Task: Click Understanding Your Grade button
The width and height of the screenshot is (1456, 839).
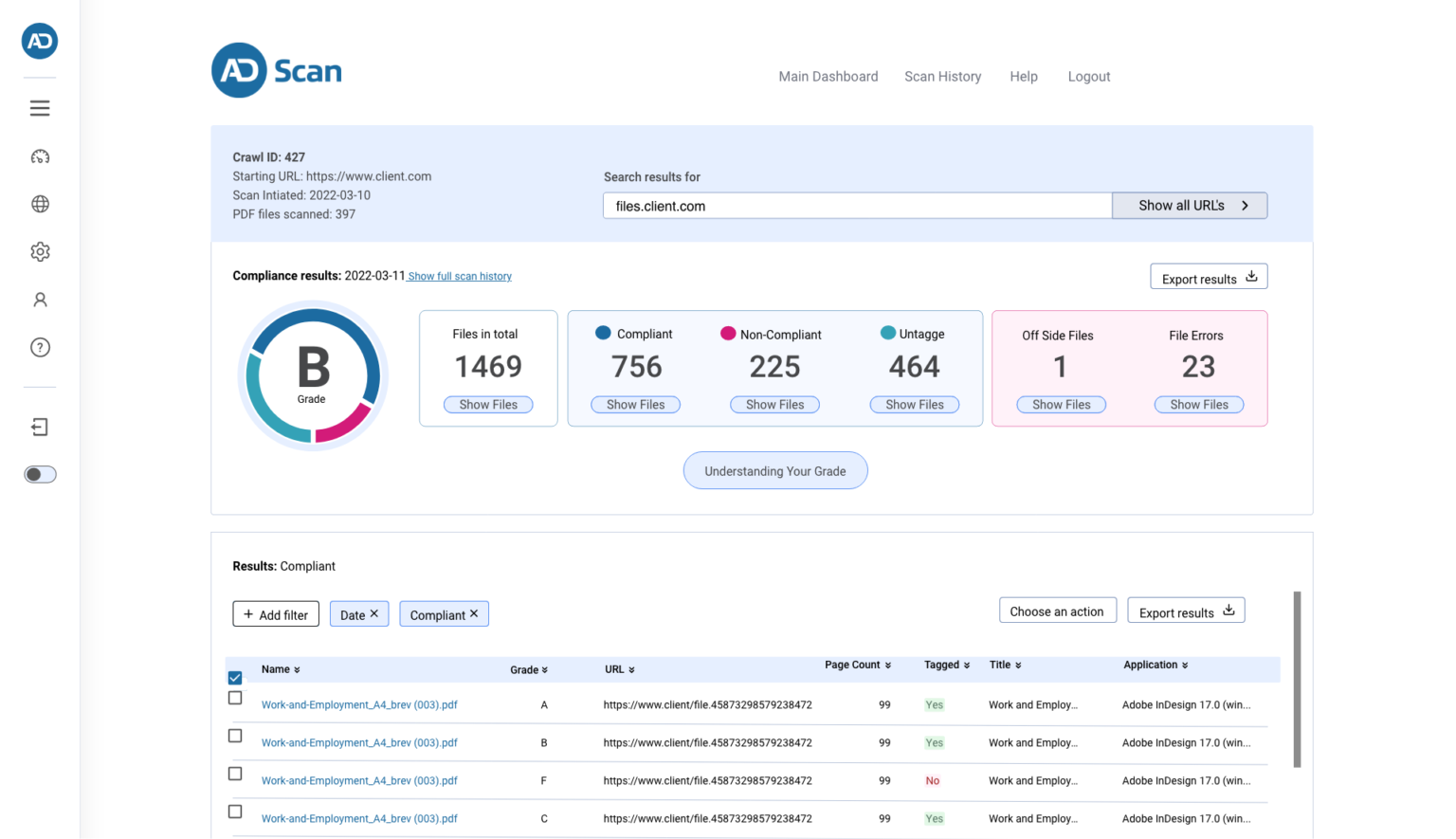Action: pyautogui.click(x=774, y=471)
